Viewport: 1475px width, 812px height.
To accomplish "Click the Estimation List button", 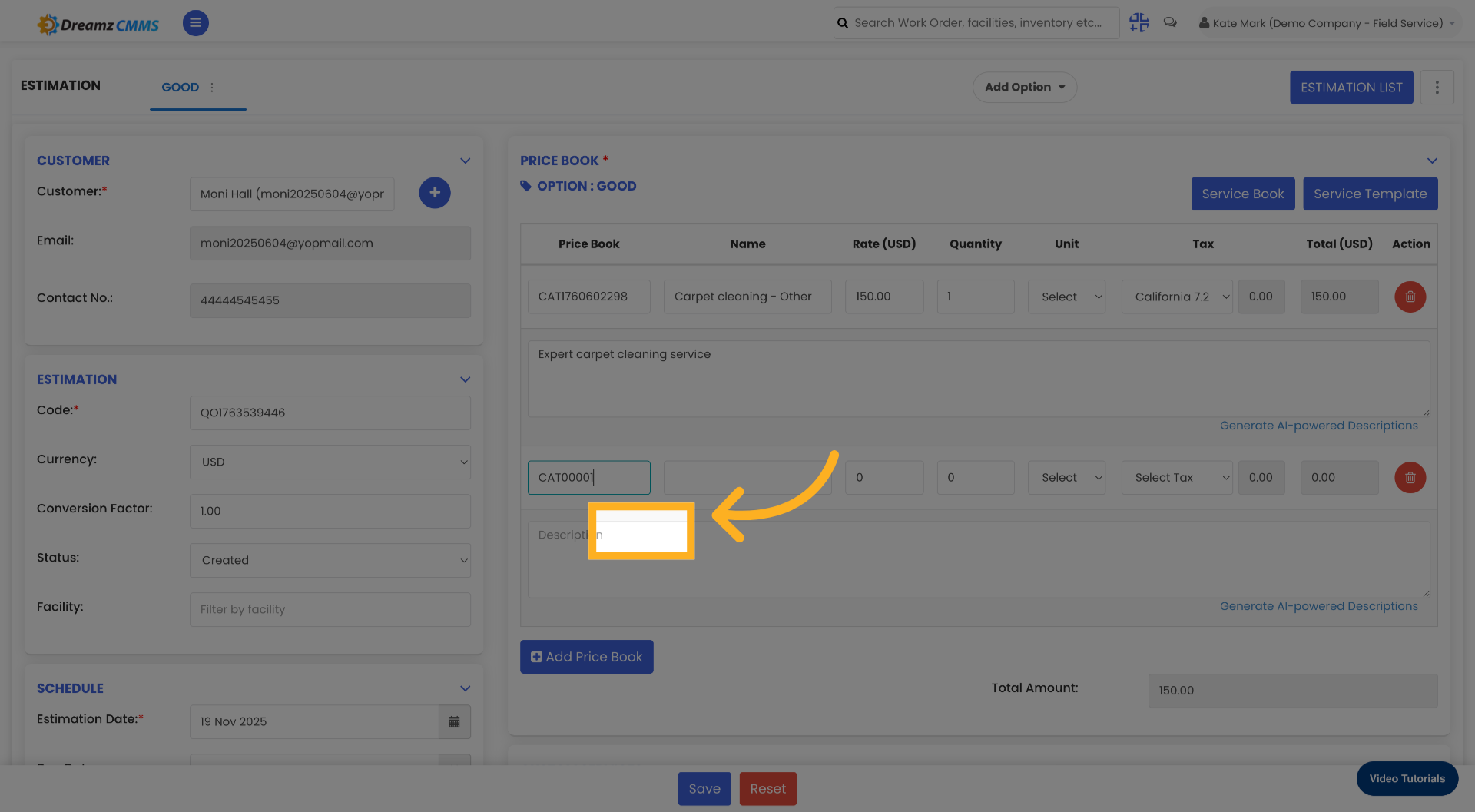I will (1351, 88).
